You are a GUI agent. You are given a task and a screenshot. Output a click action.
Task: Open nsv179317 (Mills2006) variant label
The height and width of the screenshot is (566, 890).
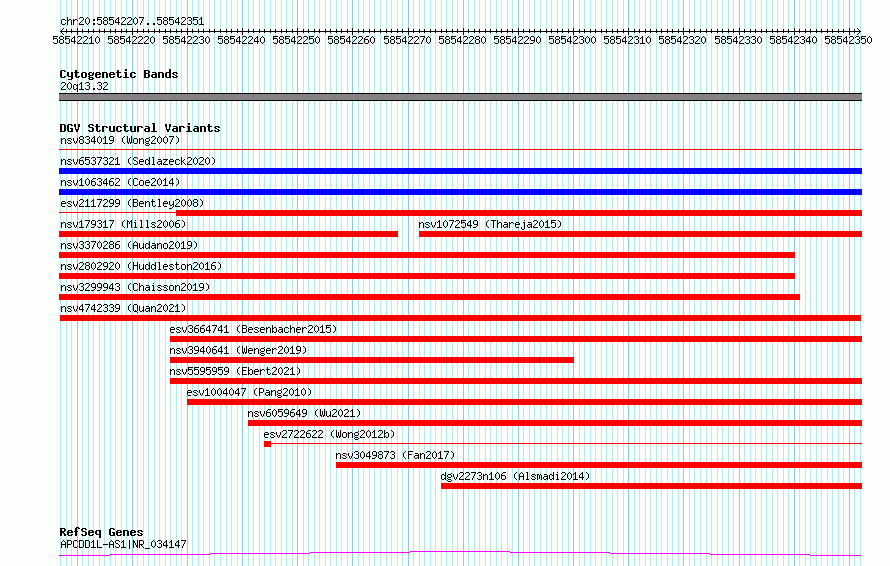point(123,224)
